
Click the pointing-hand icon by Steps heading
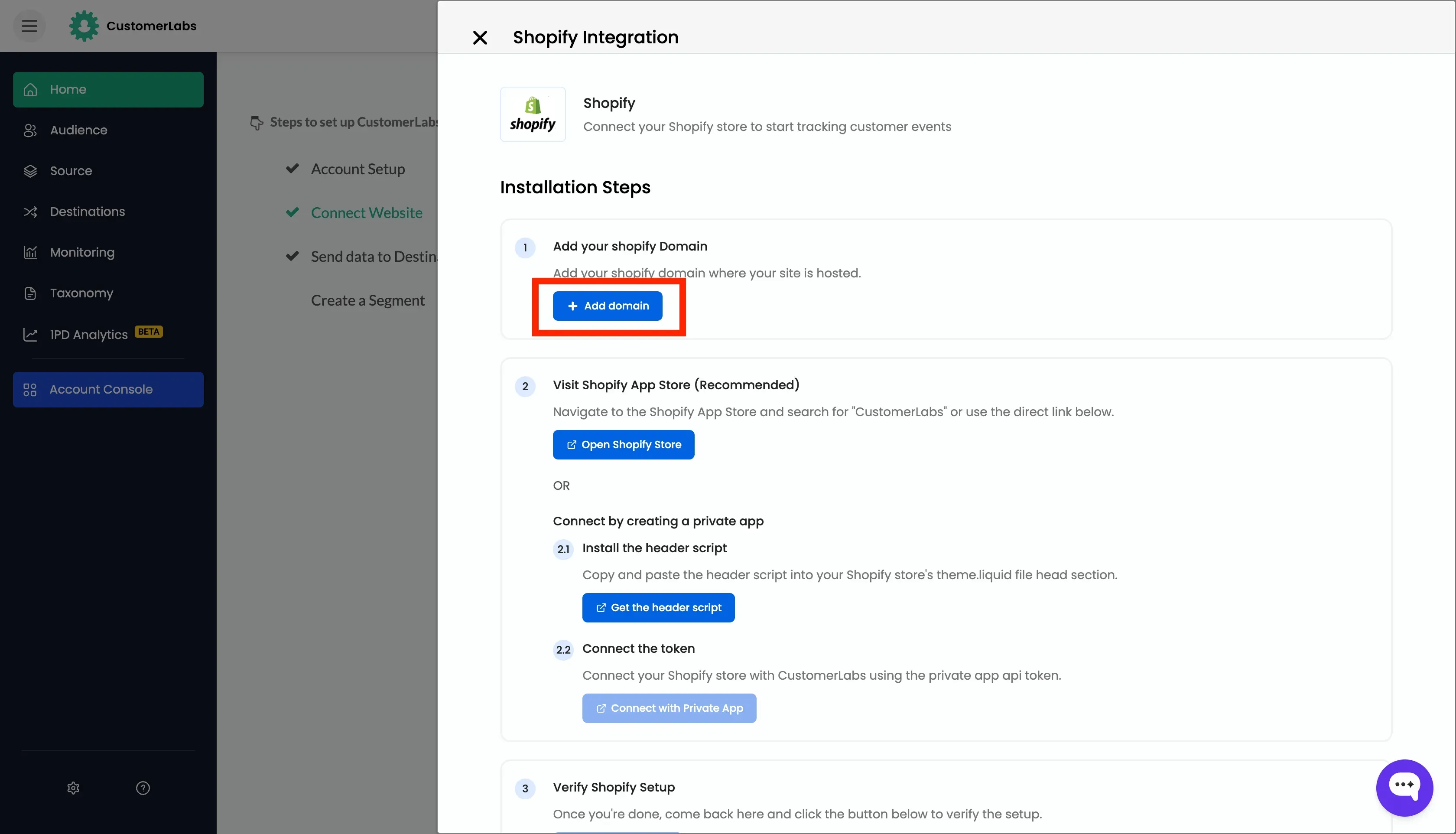click(x=257, y=122)
